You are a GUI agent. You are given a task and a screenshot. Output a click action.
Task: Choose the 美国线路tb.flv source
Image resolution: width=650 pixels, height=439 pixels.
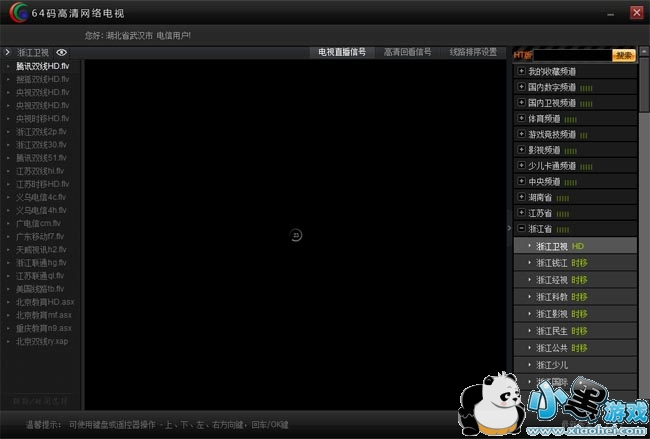[40, 289]
